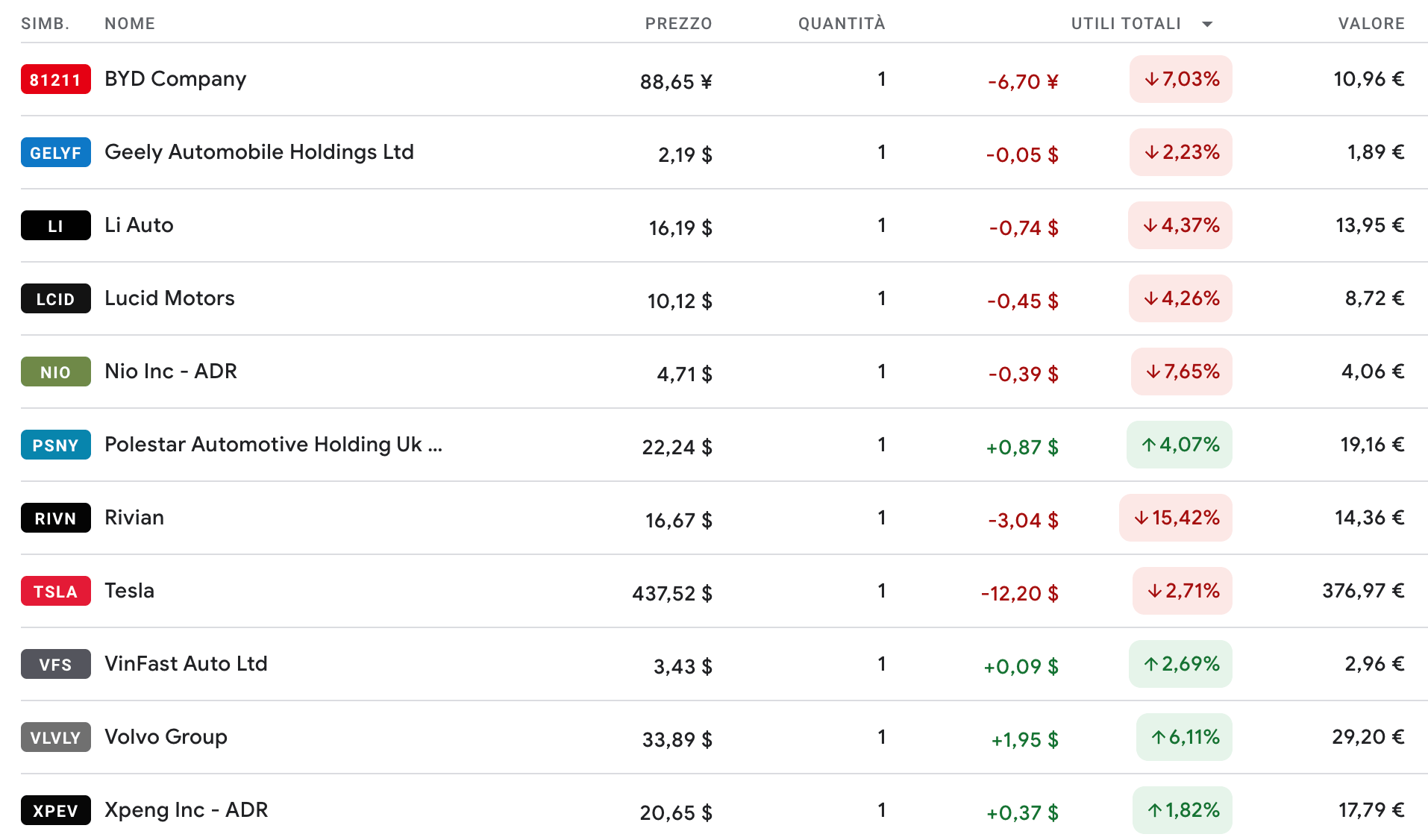The width and height of the screenshot is (1428, 840).
Task: Click the price 22,24 $
Action: click(x=677, y=447)
